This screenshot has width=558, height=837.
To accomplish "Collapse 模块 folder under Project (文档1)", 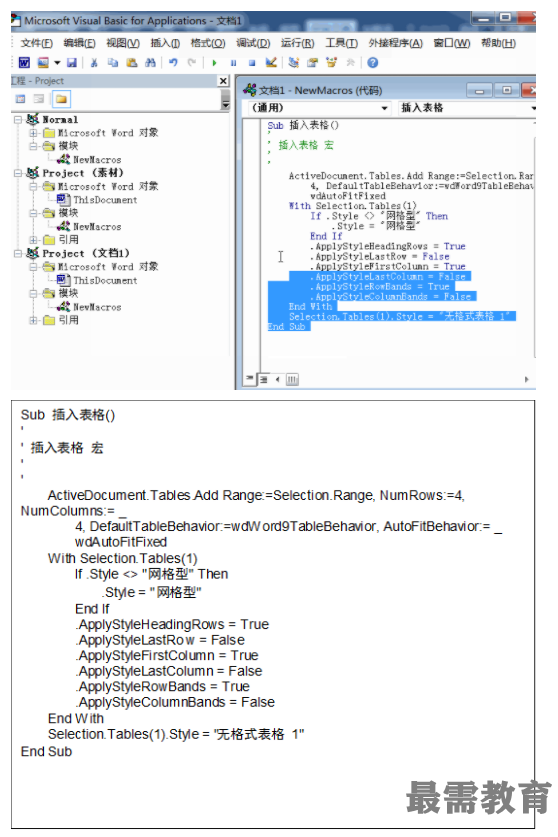I will click(x=34, y=293).
